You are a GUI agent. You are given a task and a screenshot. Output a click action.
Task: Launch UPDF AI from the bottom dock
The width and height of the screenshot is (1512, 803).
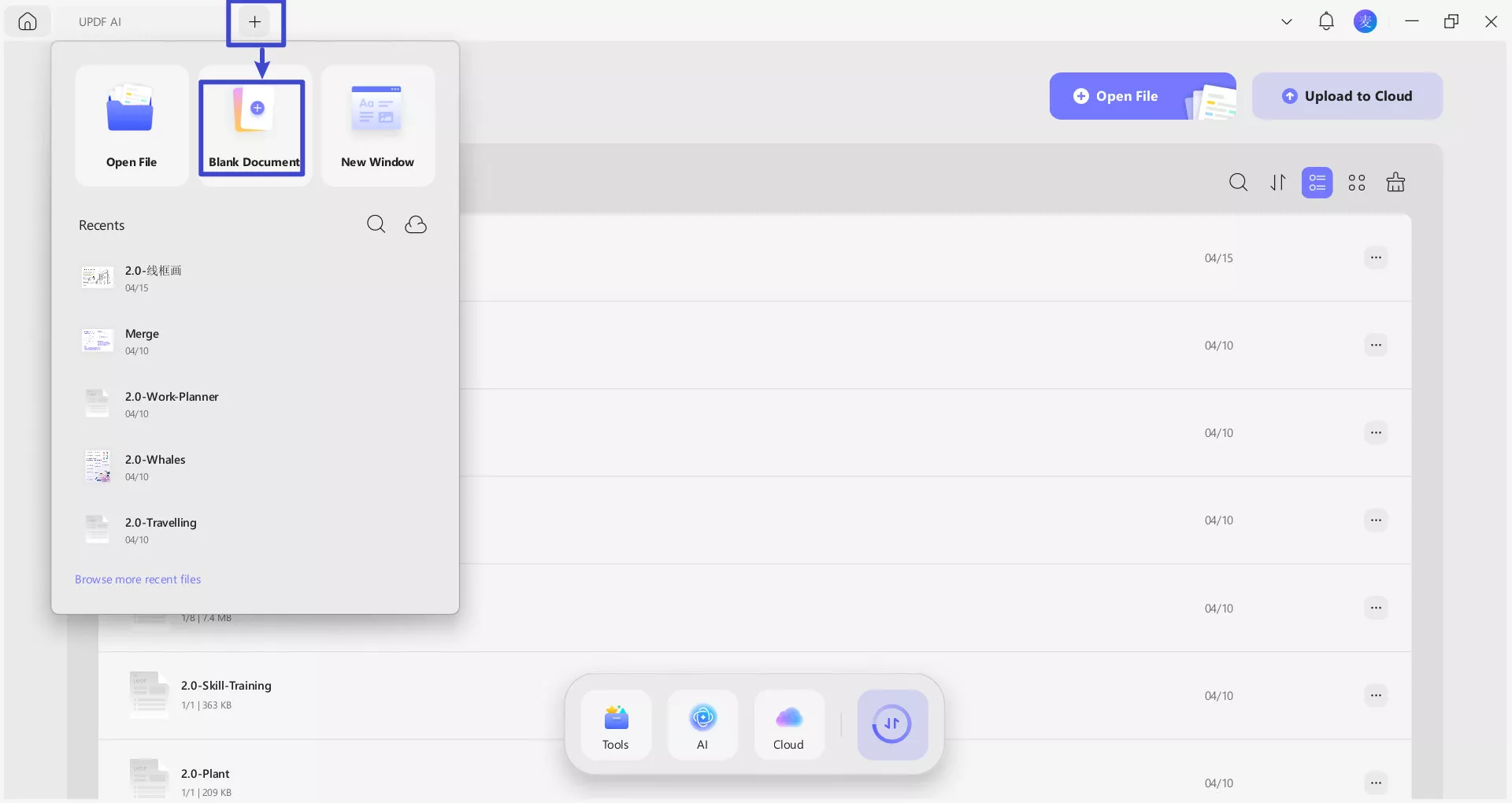coord(702,724)
